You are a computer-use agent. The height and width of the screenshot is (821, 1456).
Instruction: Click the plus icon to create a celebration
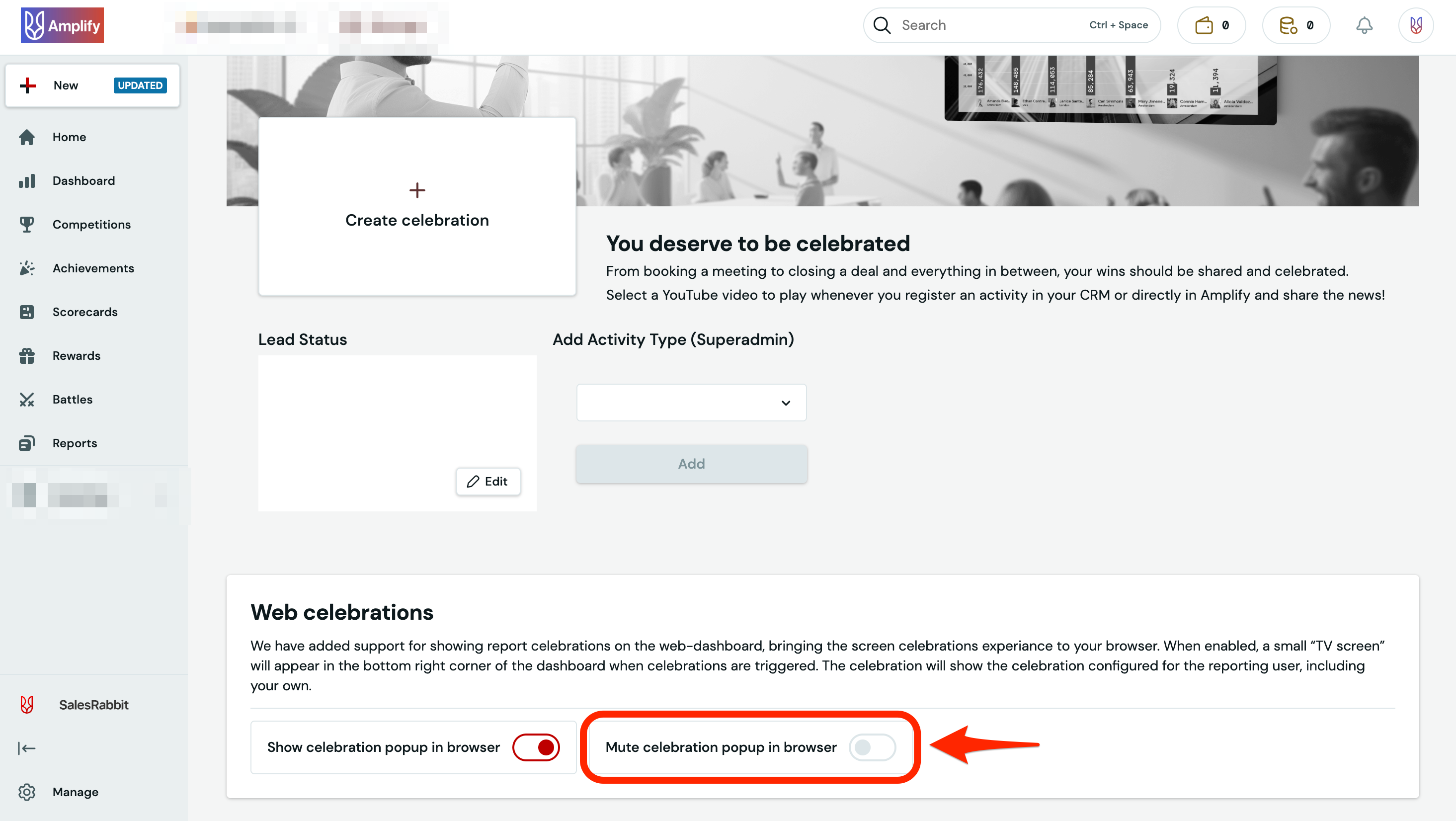[417, 190]
